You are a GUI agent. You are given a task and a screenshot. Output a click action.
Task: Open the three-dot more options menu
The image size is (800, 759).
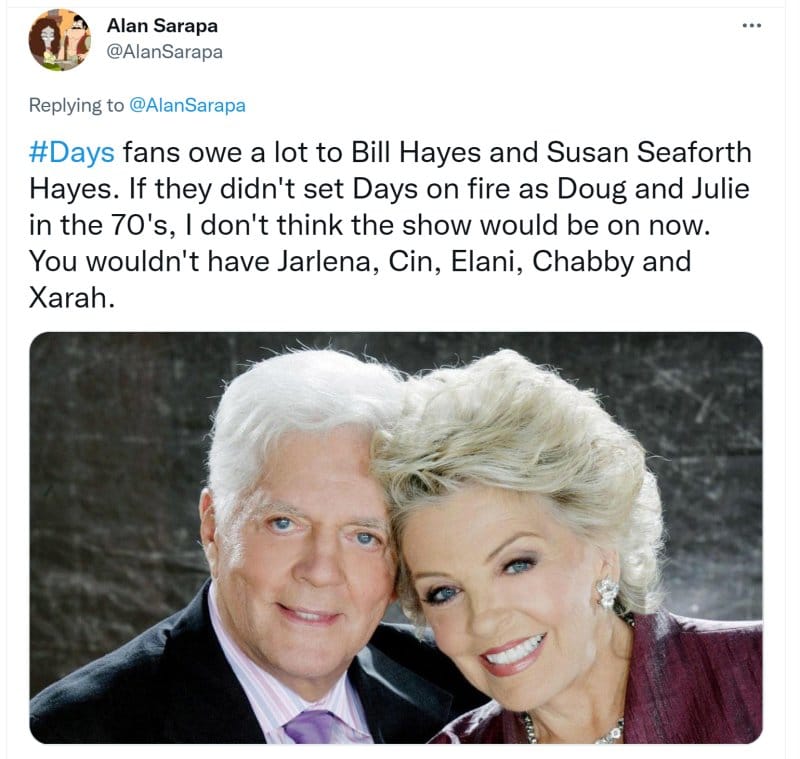coord(752,26)
